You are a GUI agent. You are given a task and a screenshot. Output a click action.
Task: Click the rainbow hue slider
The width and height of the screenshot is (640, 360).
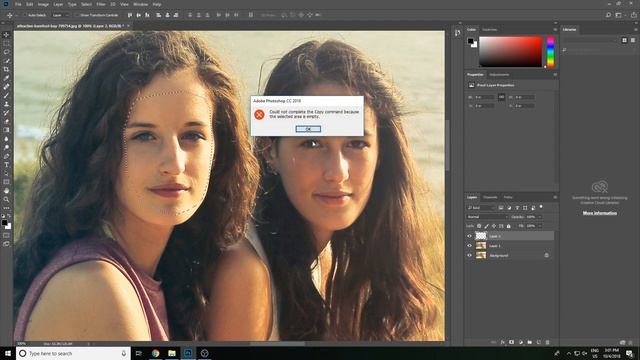pyautogui.click(x=550, y=51)
